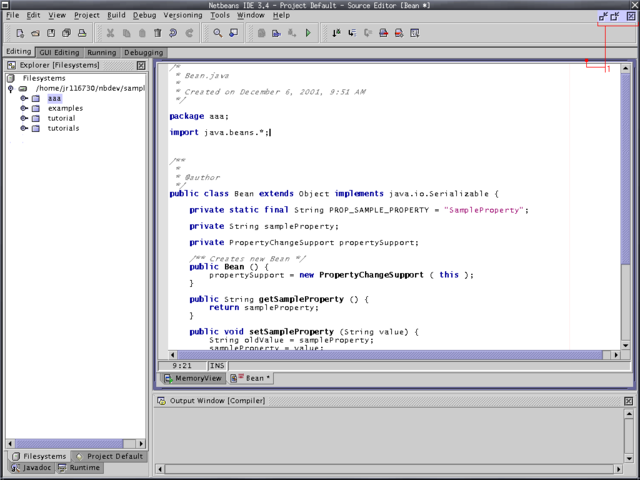Open the Tools menu
Viewport: 640px width, 480px height.
point(220,16)
